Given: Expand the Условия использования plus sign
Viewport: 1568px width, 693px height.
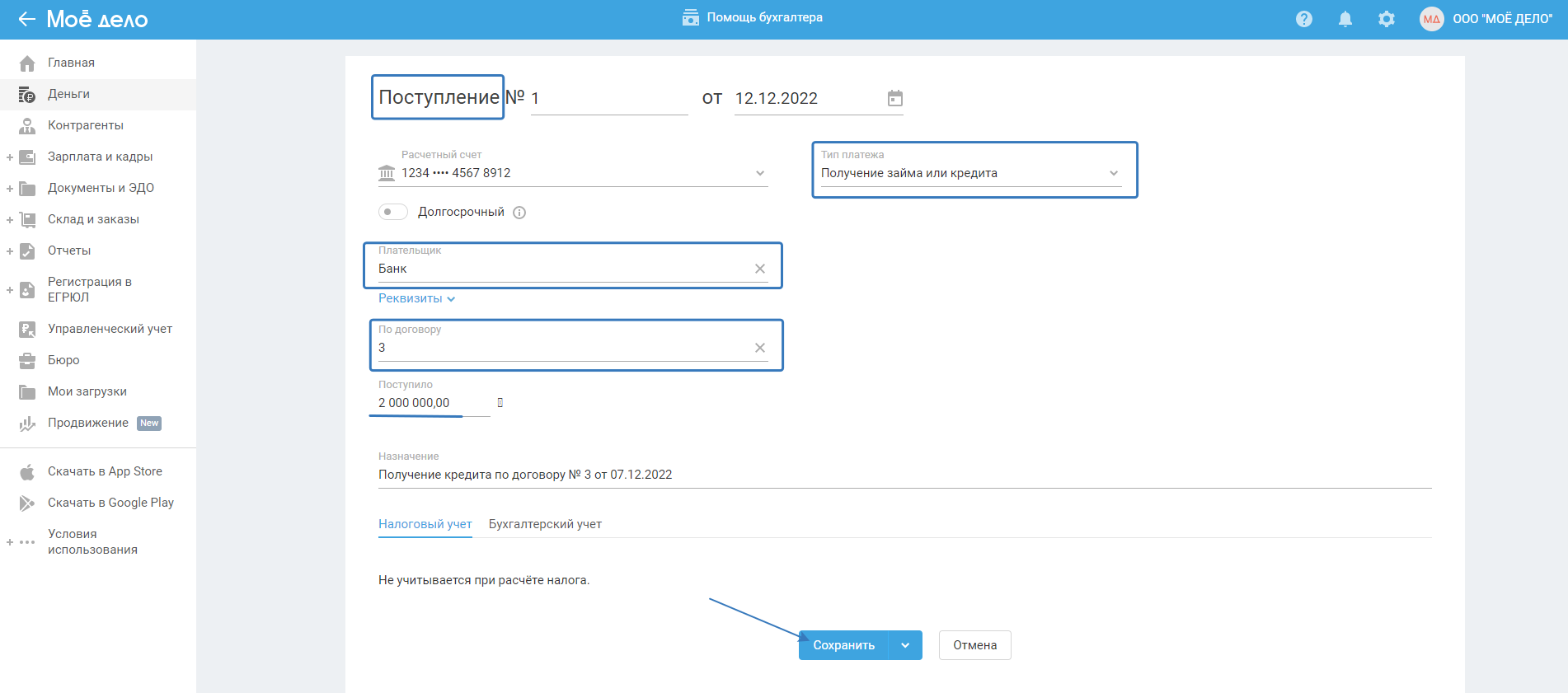Looking at the screenshot, I should pos(10,542).
